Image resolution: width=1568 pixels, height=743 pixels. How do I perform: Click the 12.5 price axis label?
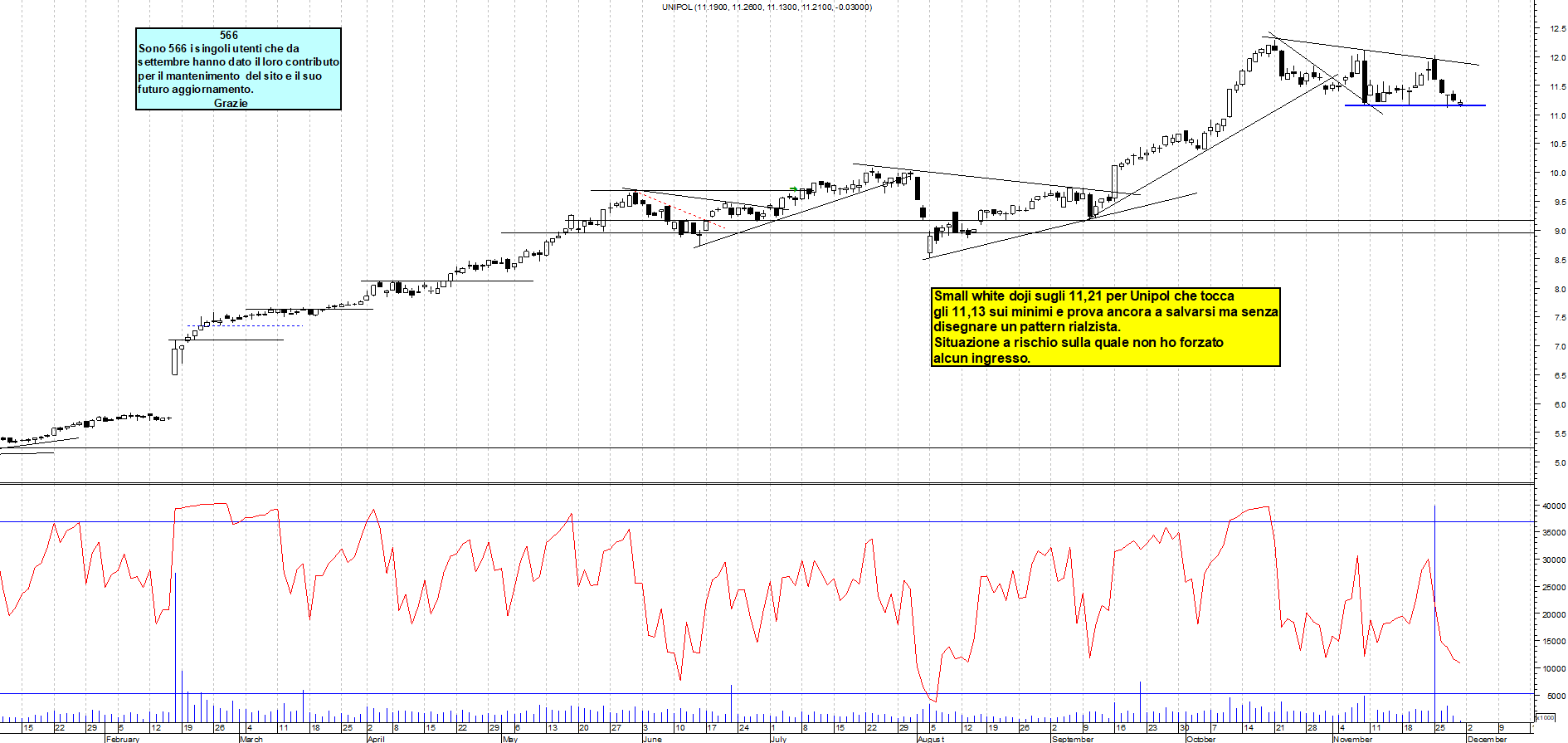pyautogui.click(x=1557, y=28)
